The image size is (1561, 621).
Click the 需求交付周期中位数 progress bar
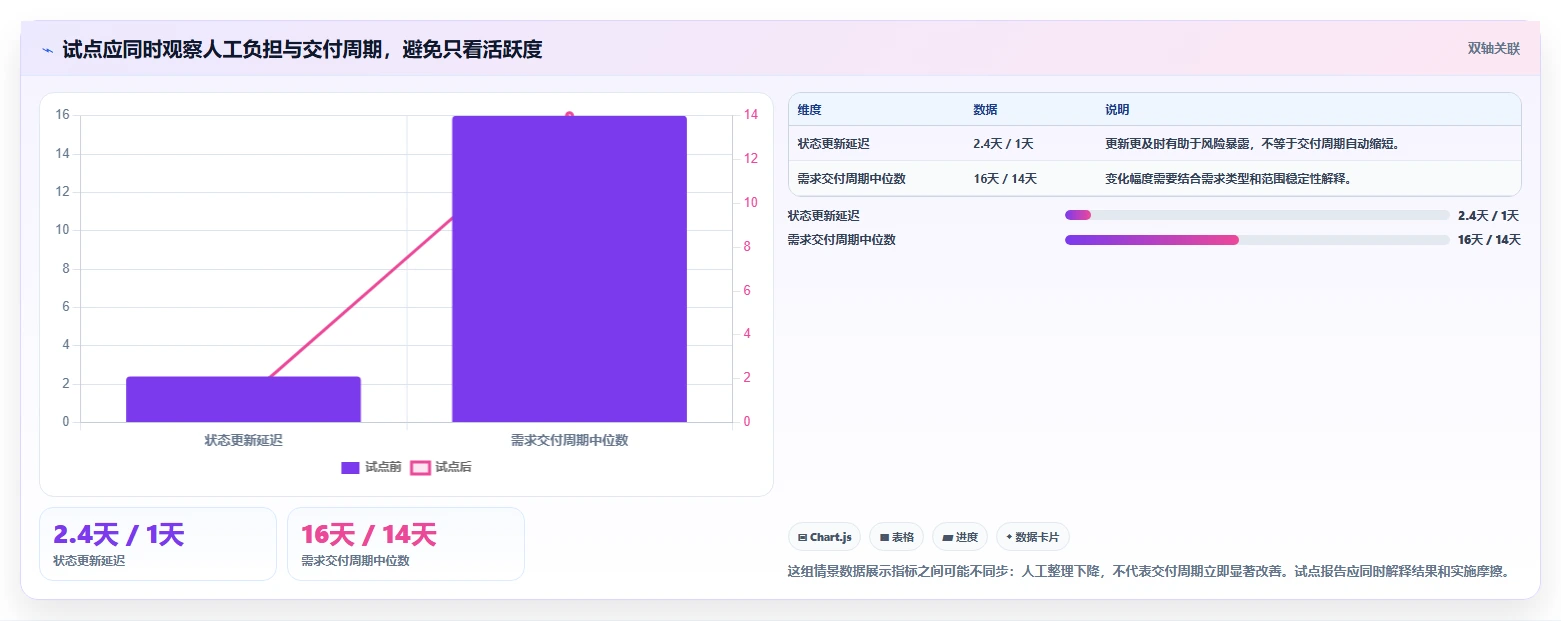click(x=1257, y=240)
